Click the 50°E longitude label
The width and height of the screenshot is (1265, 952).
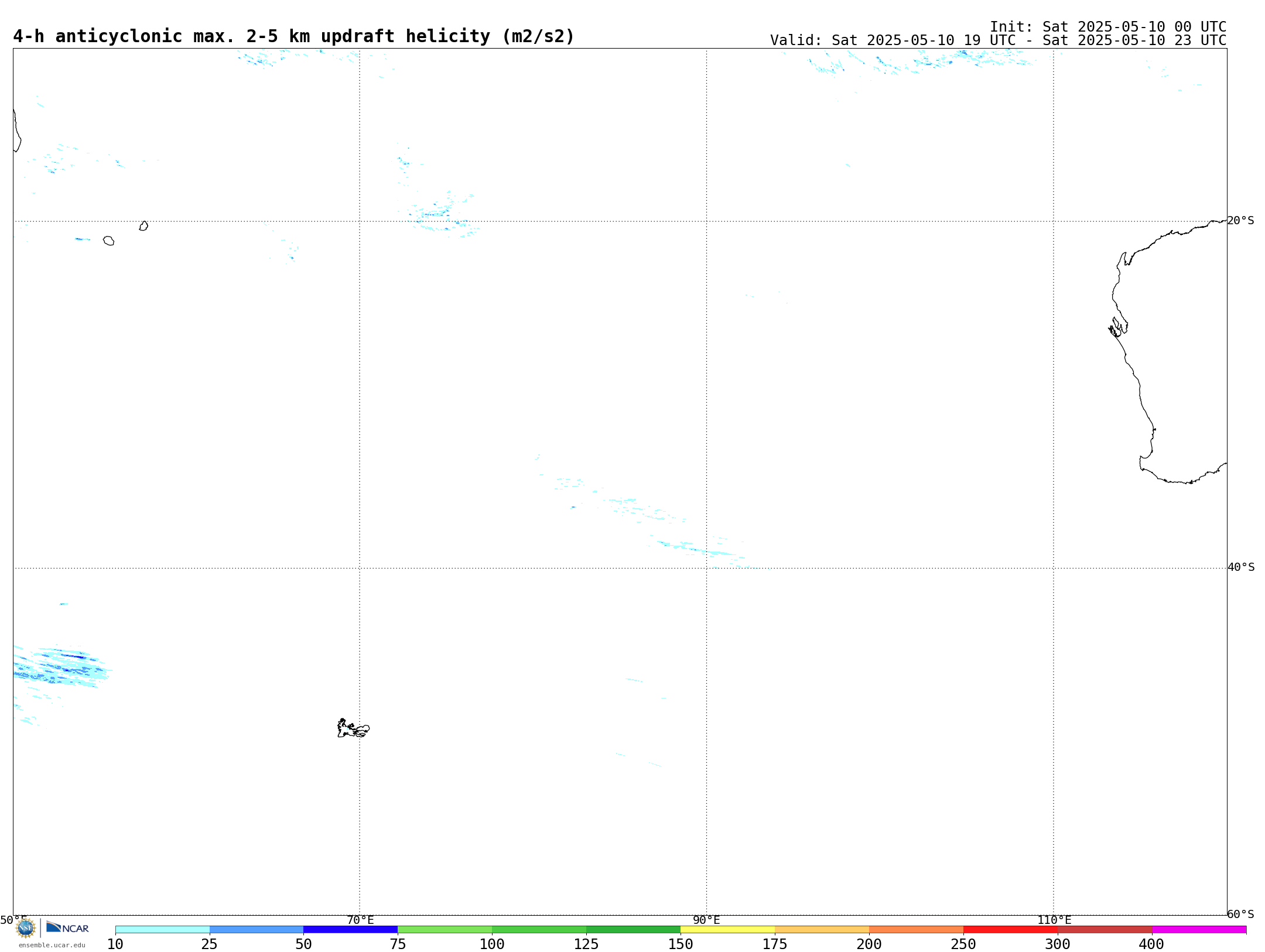(x=13, y=920)
